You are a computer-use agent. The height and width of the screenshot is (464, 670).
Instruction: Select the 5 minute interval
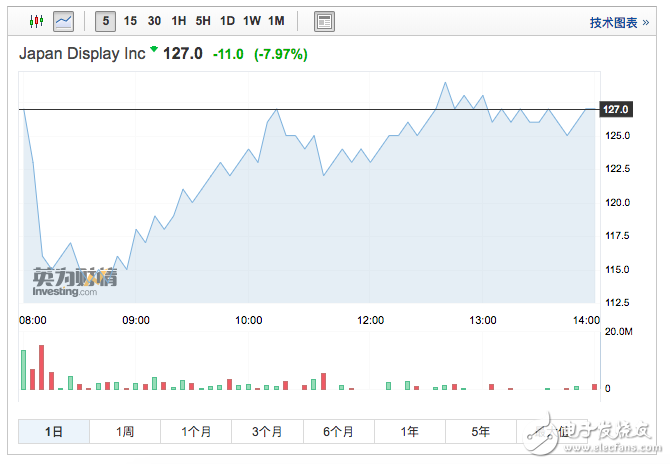105,21
